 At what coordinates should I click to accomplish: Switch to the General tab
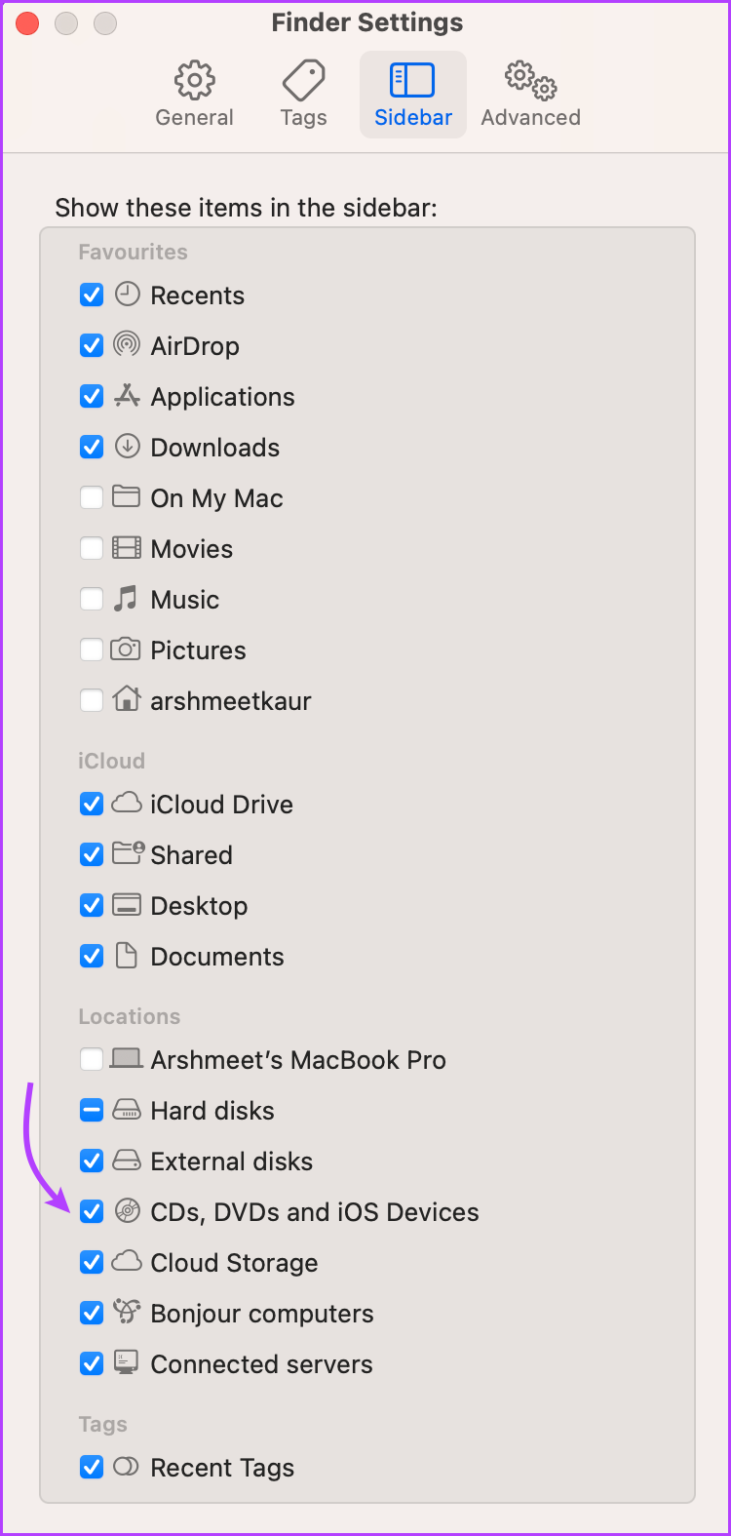(194, 93)
